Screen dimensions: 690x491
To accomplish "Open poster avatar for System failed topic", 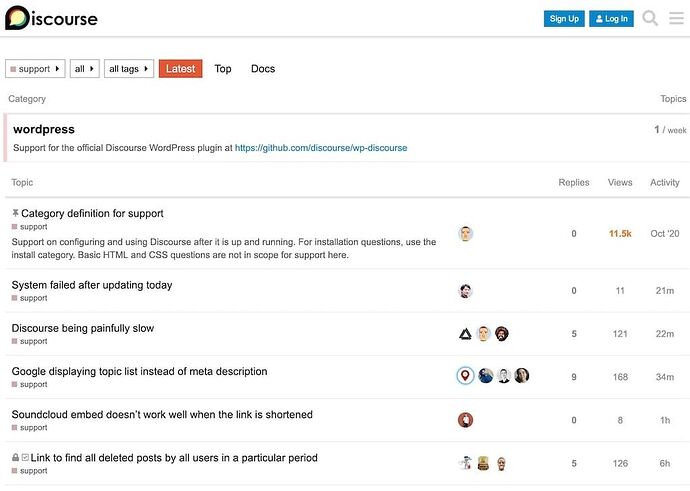I will [x=465, y=291].
